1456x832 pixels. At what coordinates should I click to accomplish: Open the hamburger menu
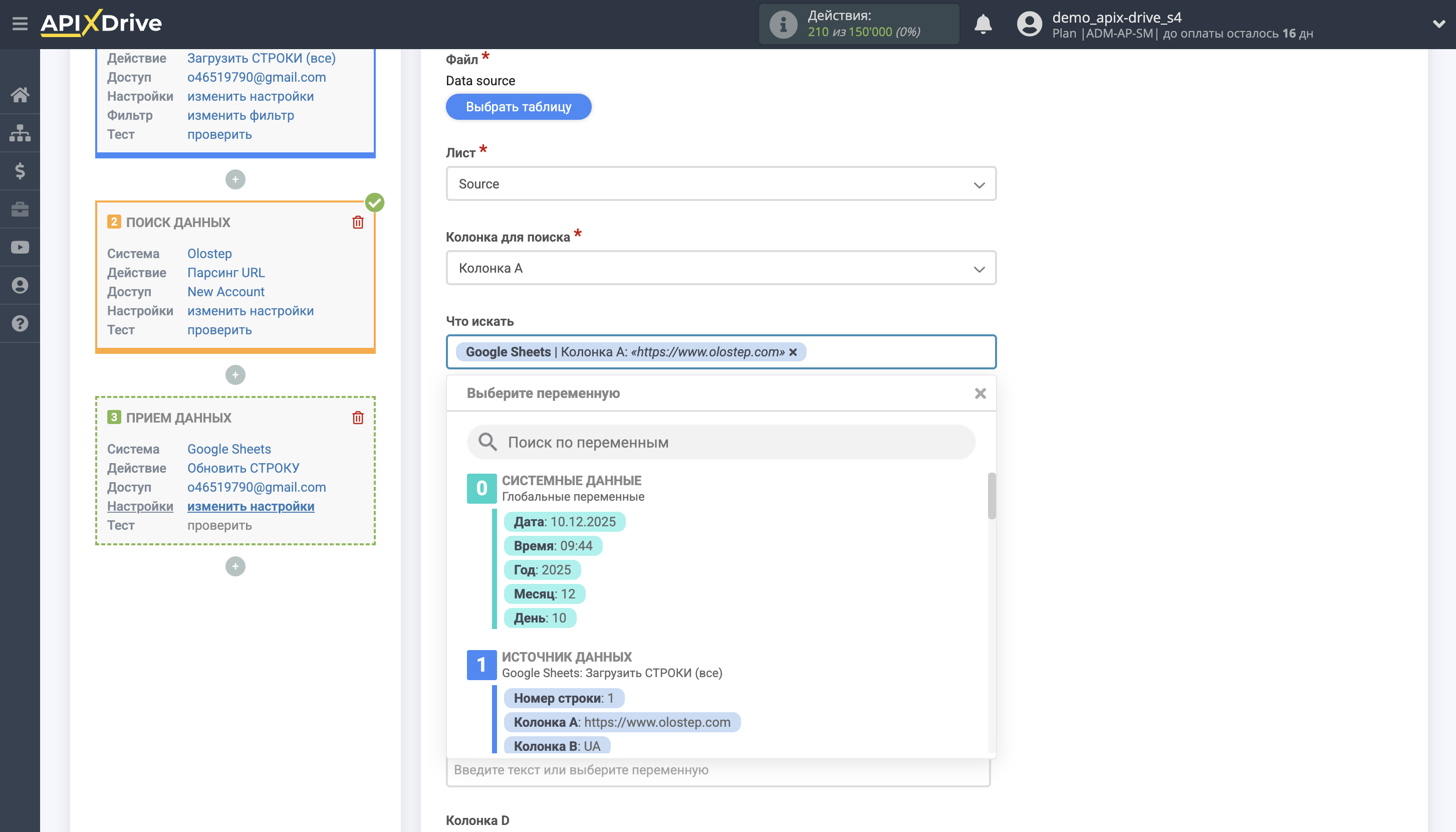point(19,23)
